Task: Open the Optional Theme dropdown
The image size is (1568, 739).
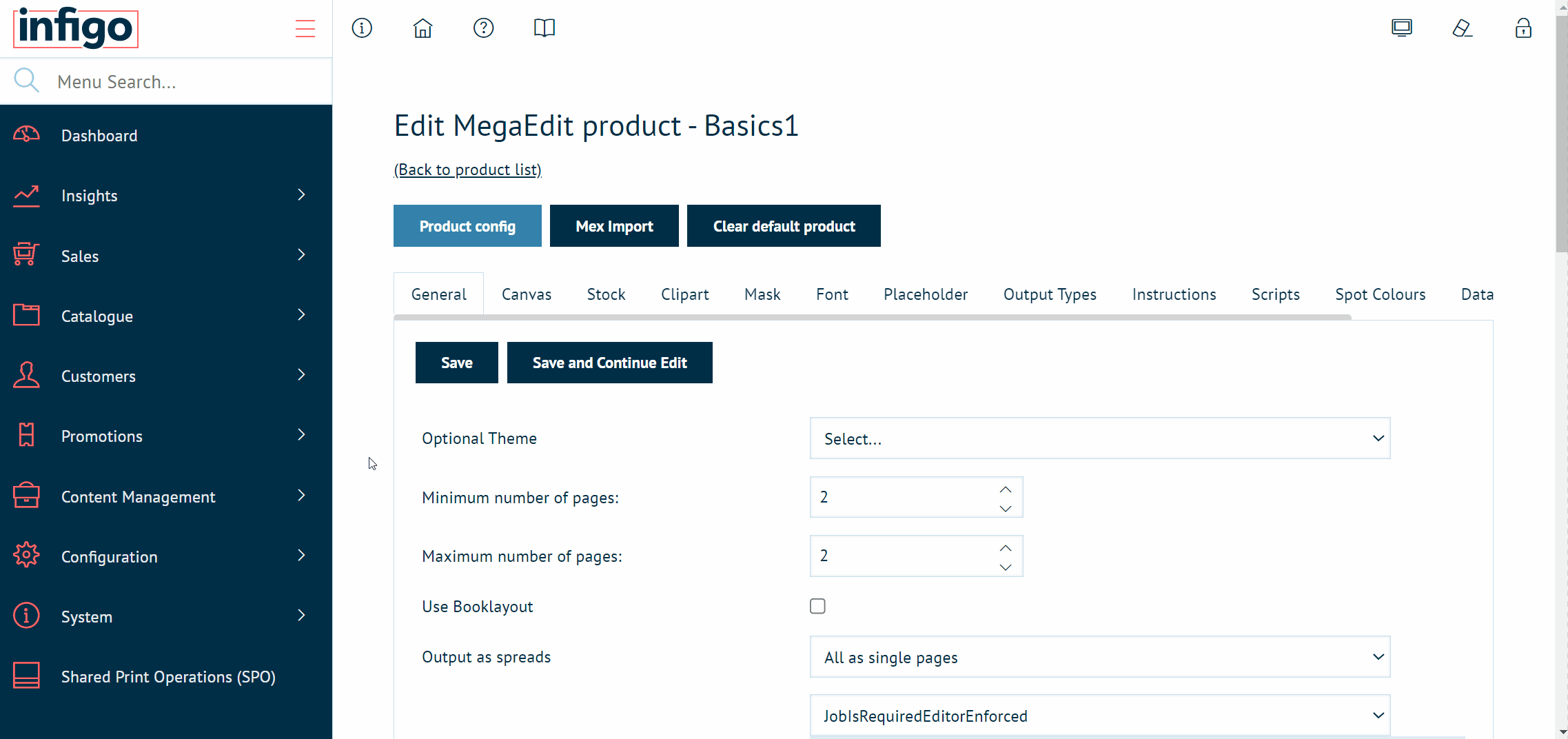Action: tap(1100, 438)
